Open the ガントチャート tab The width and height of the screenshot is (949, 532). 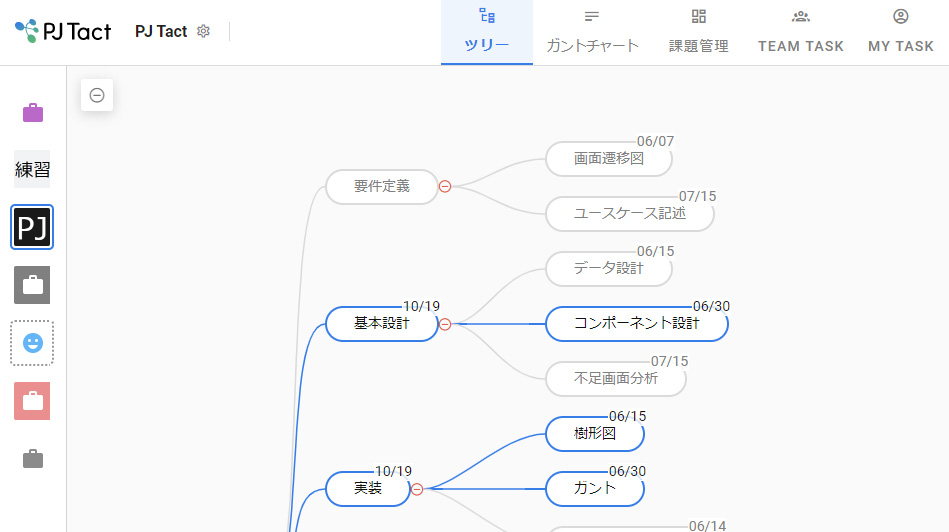pyautogui.click(x=592, y=32)
